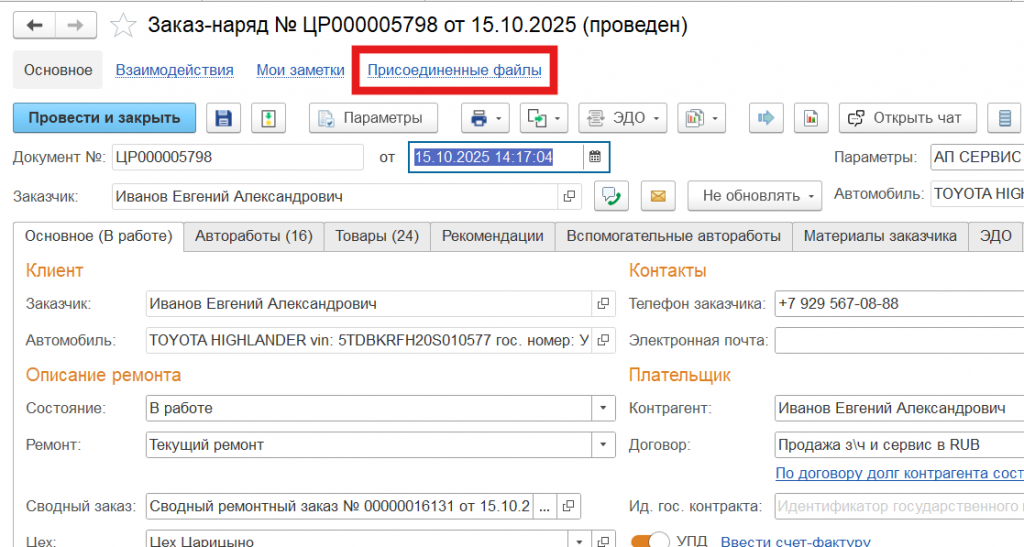Click the post document icon next to save
Image resolution: width=1024 pixels, height=547 pixels.
268,118
